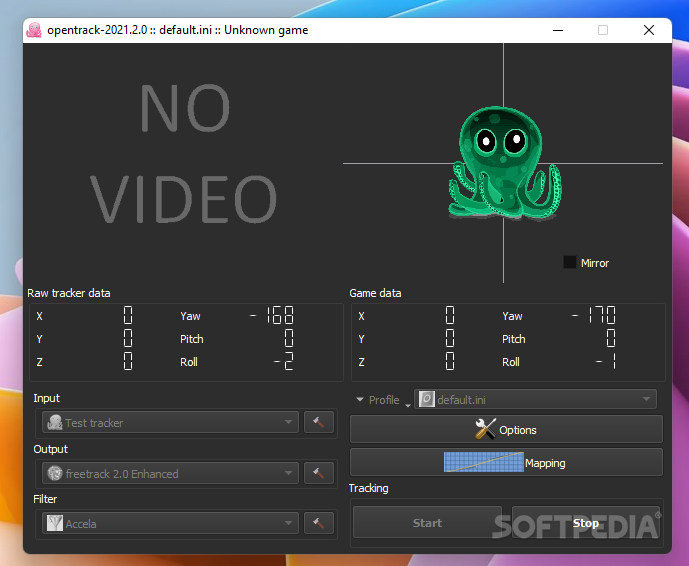
Task: Expand the freetrack 2.0 Enhanced output dropdown
Action: pyautogui.click(x=170, y=473)
